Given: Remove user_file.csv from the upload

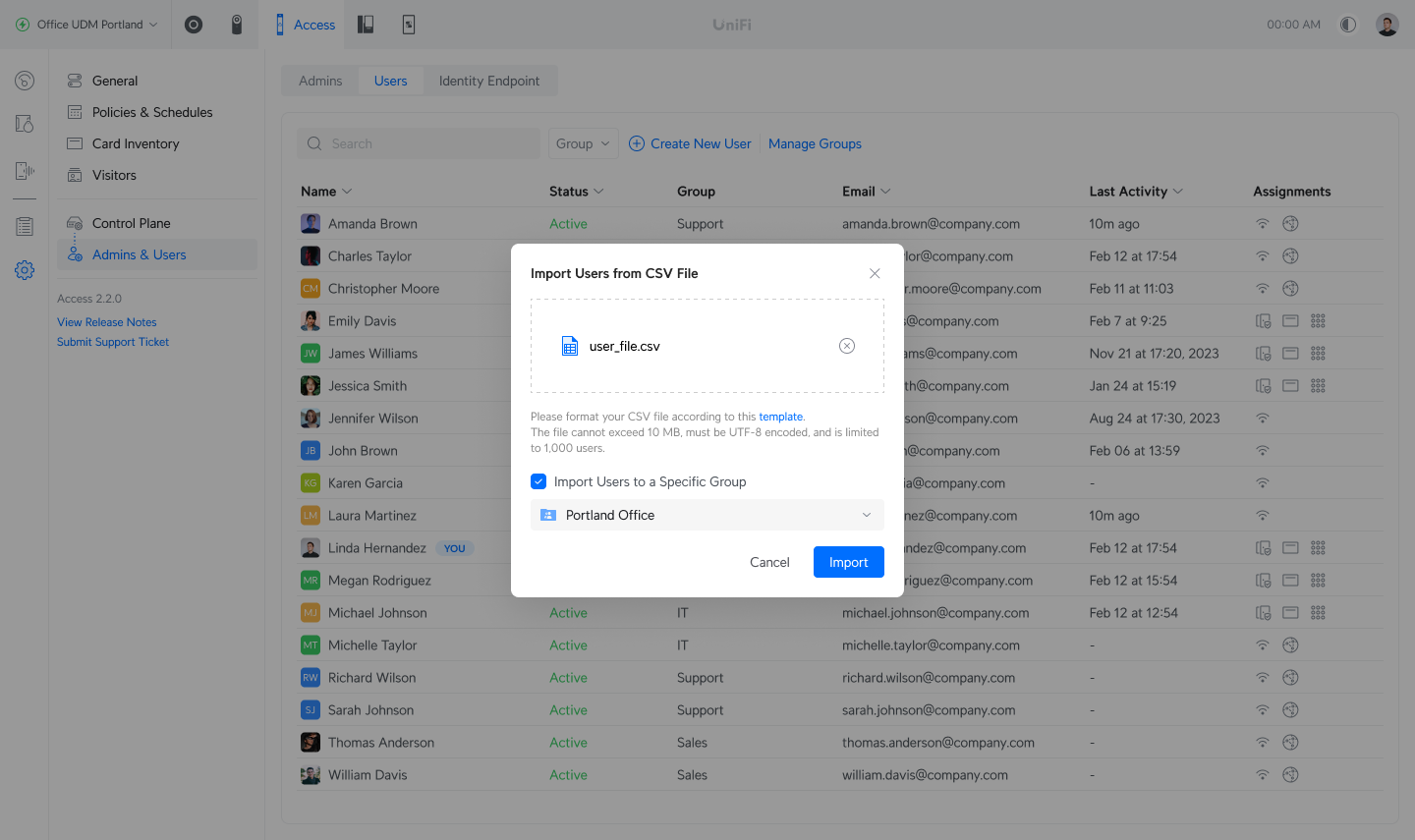Looking at the screenshot, I should point(847,346).
